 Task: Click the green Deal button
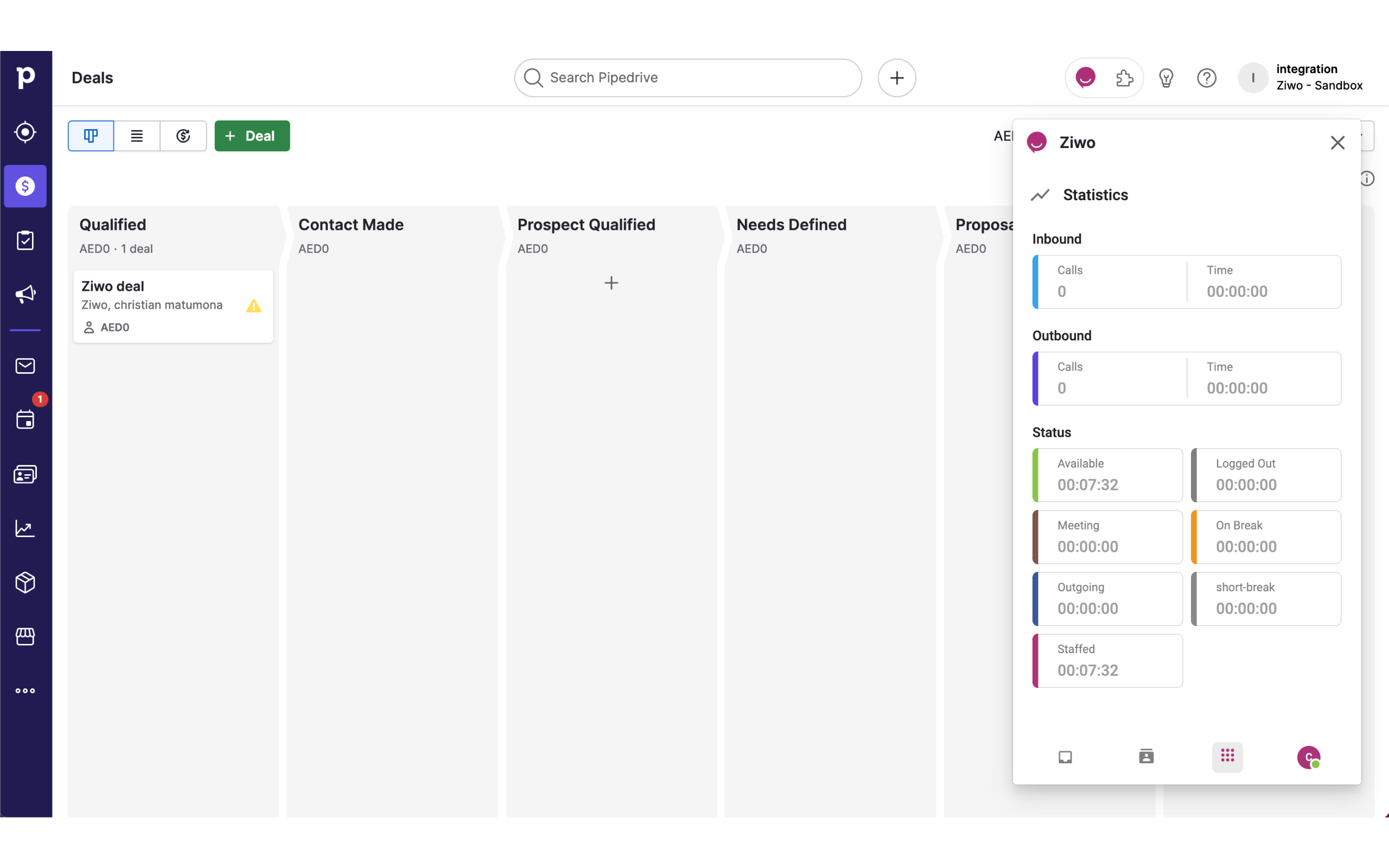(x=252, y=136)
